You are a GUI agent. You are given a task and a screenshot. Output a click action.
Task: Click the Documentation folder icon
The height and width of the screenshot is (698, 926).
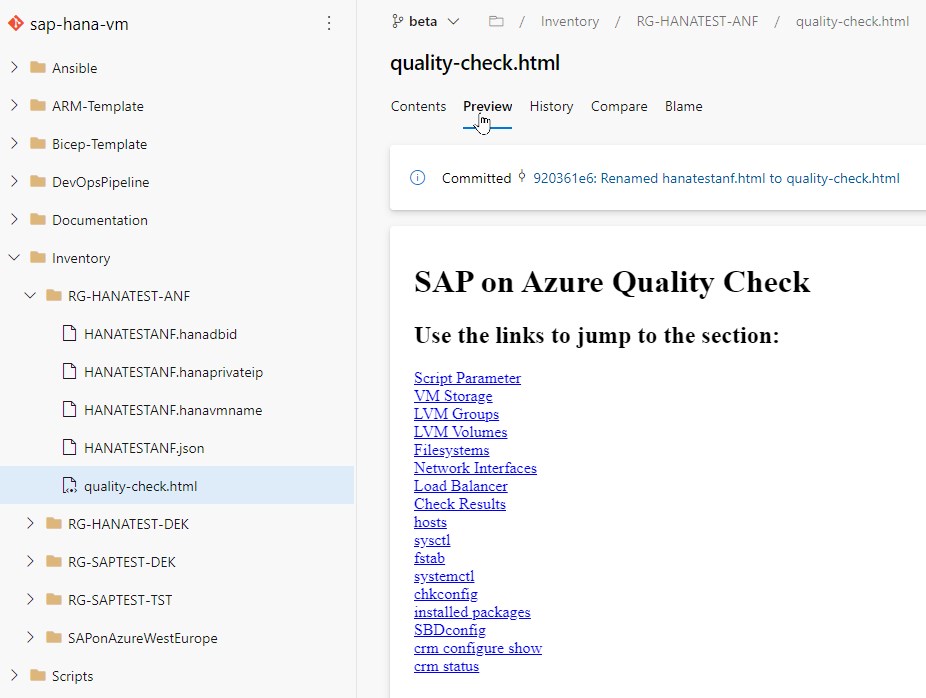(x=38, y=220)
